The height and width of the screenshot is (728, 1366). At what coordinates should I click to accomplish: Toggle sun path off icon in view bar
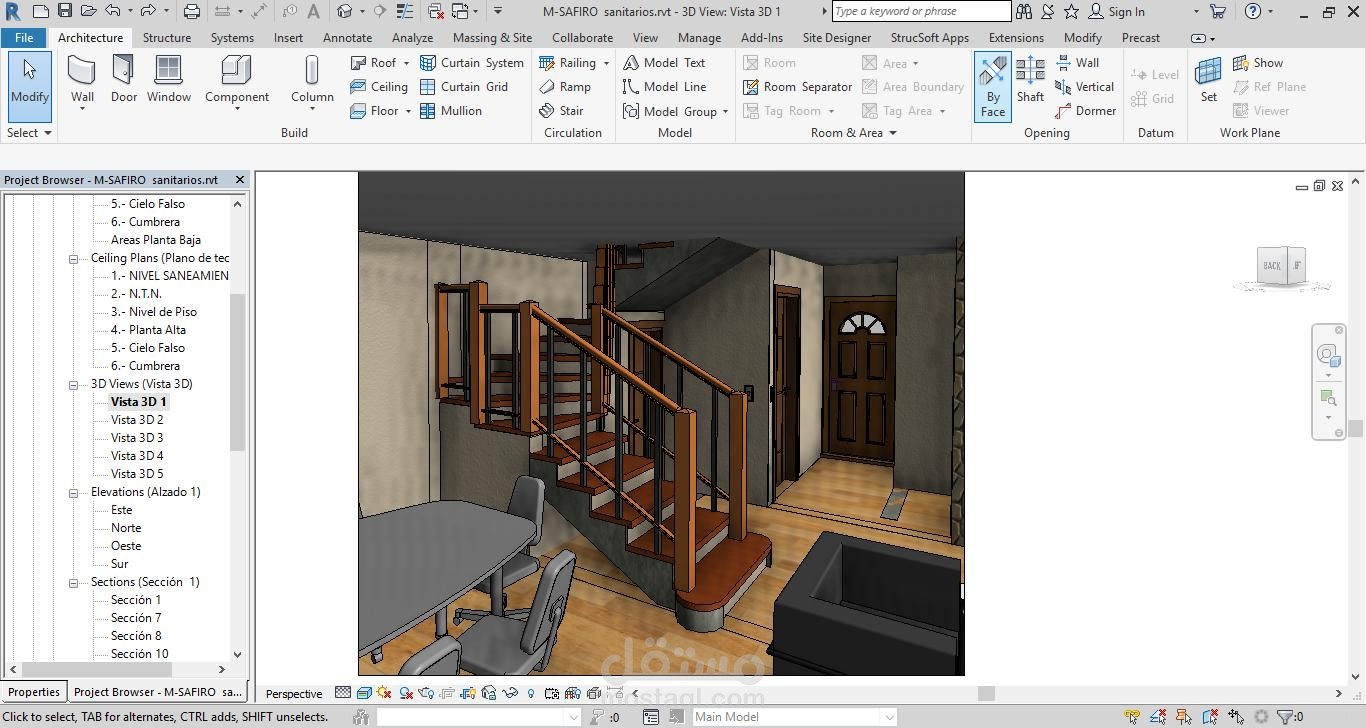[x=384, y=693]
